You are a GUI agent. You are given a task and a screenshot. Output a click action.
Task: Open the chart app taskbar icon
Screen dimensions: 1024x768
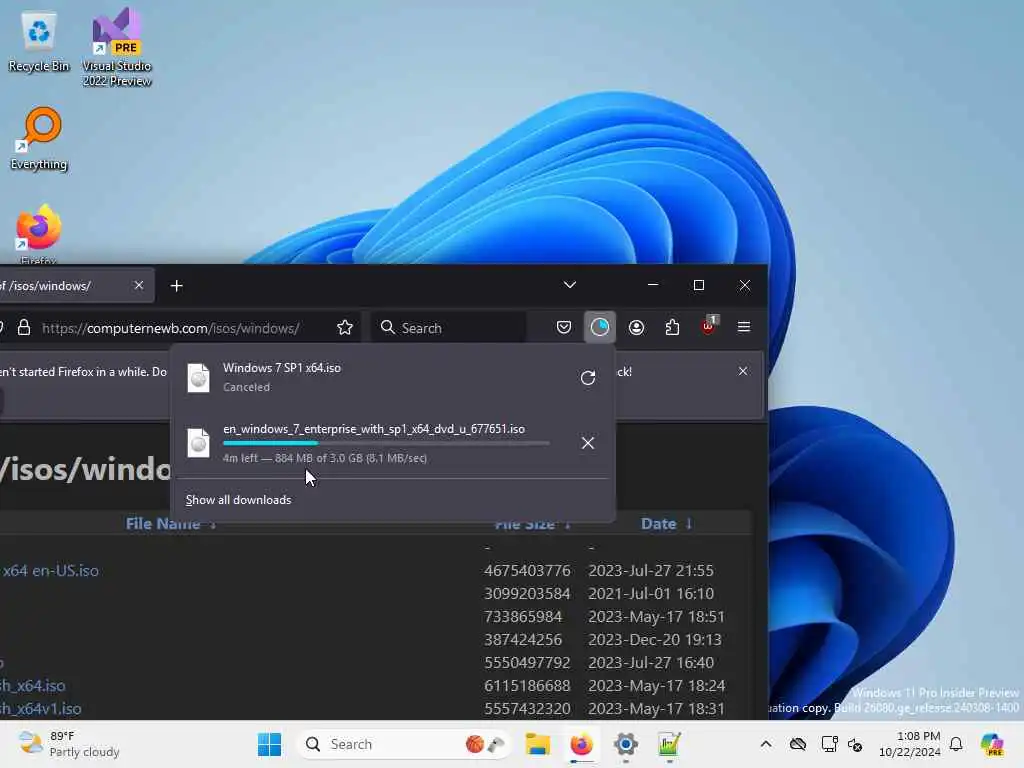[669, 744]
